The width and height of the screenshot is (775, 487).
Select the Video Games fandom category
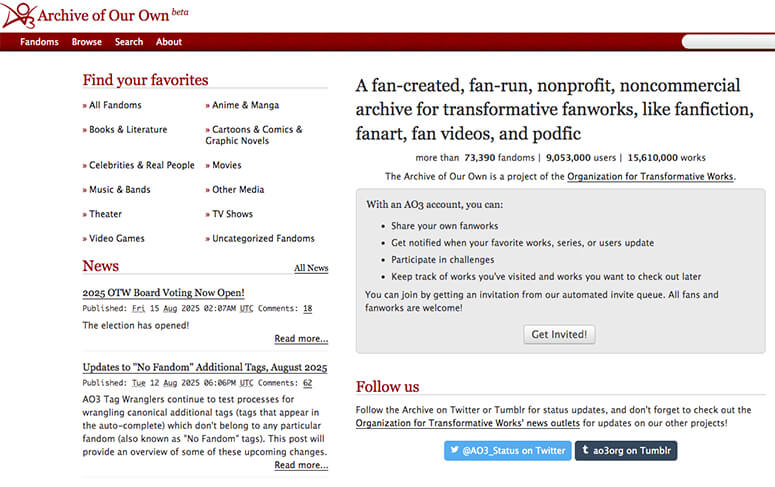tap(117, 238)
